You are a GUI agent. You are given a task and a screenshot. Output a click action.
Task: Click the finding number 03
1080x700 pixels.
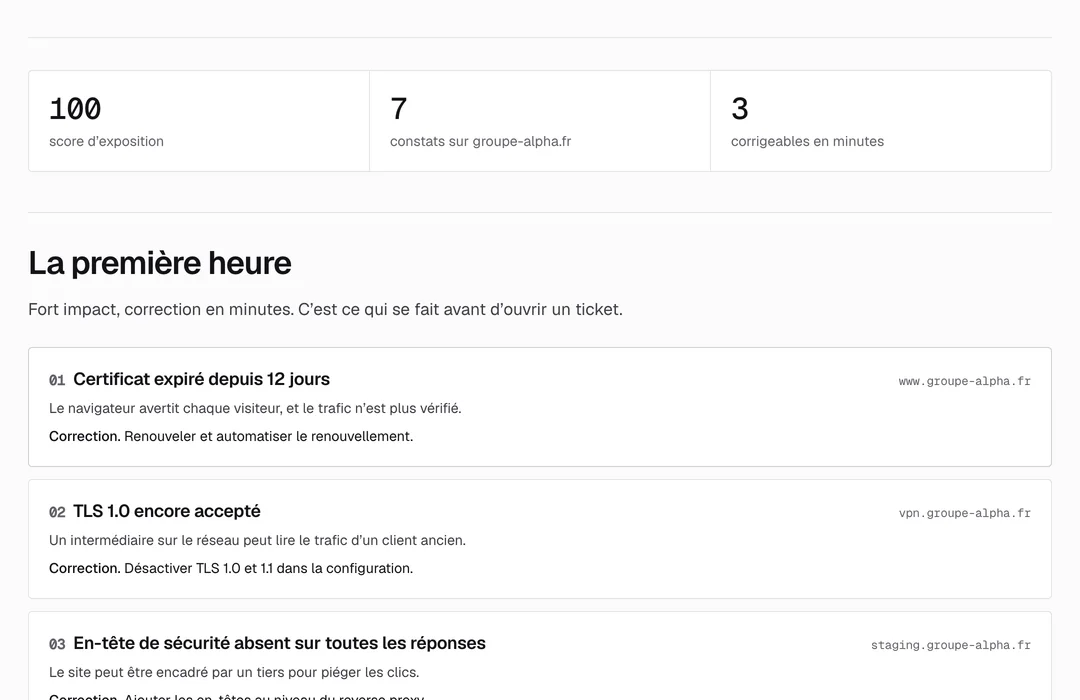(57, 644)
